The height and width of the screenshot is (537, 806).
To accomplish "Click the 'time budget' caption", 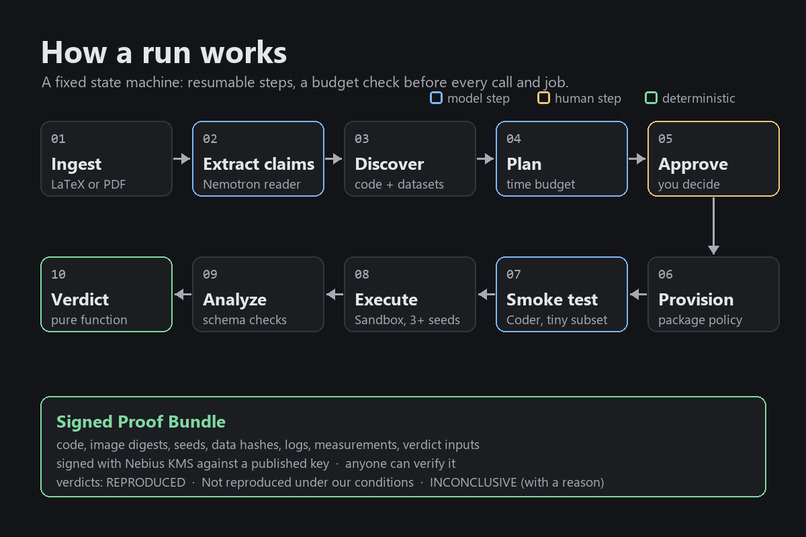I will click(x=541, y=184).
